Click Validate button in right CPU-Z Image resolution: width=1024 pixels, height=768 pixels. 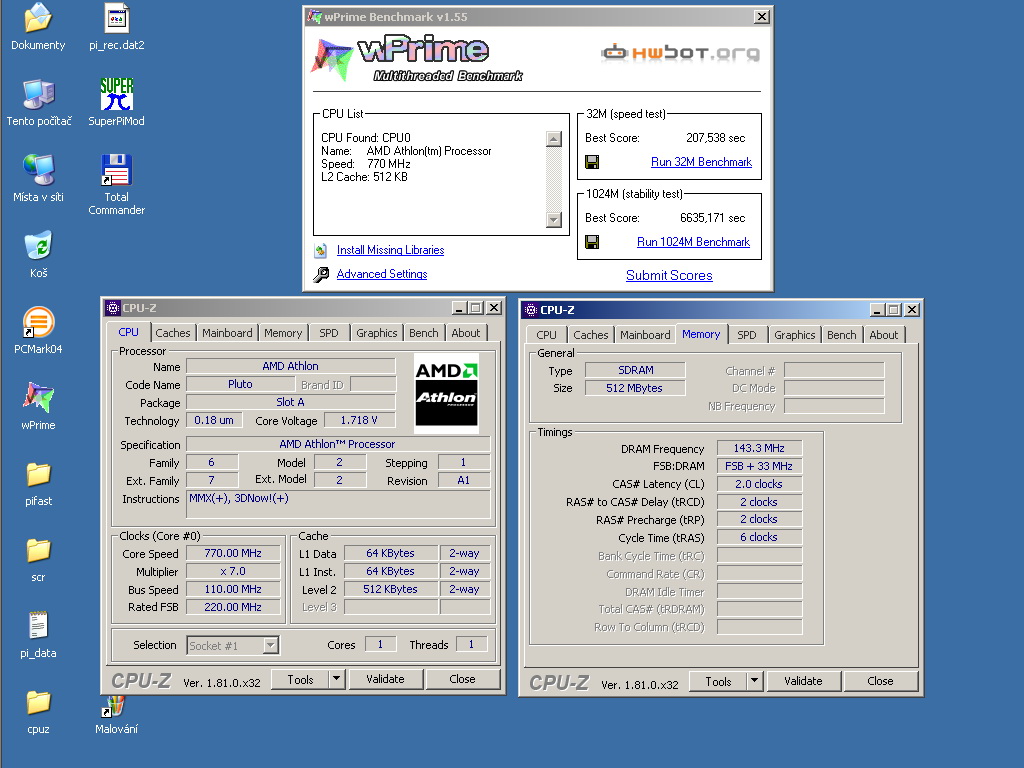click(x=803, y=681)
